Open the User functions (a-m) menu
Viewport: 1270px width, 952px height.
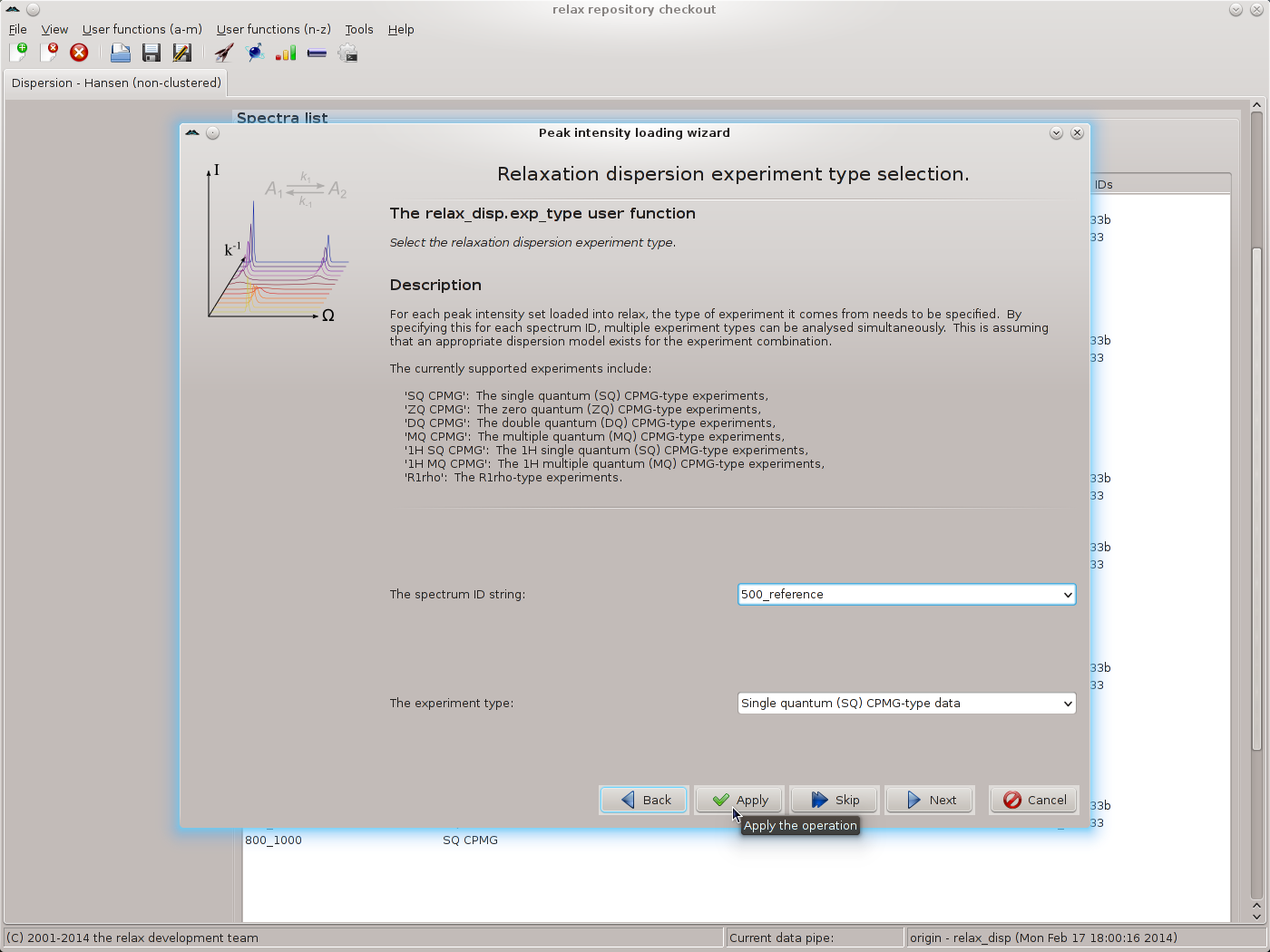(142, 29)
